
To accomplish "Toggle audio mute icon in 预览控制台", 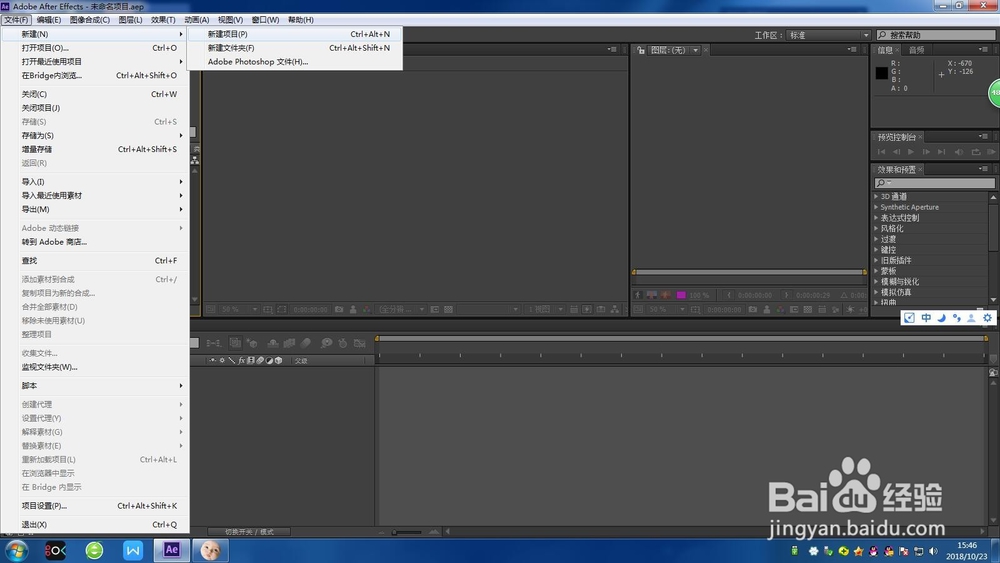I will 959,152.
